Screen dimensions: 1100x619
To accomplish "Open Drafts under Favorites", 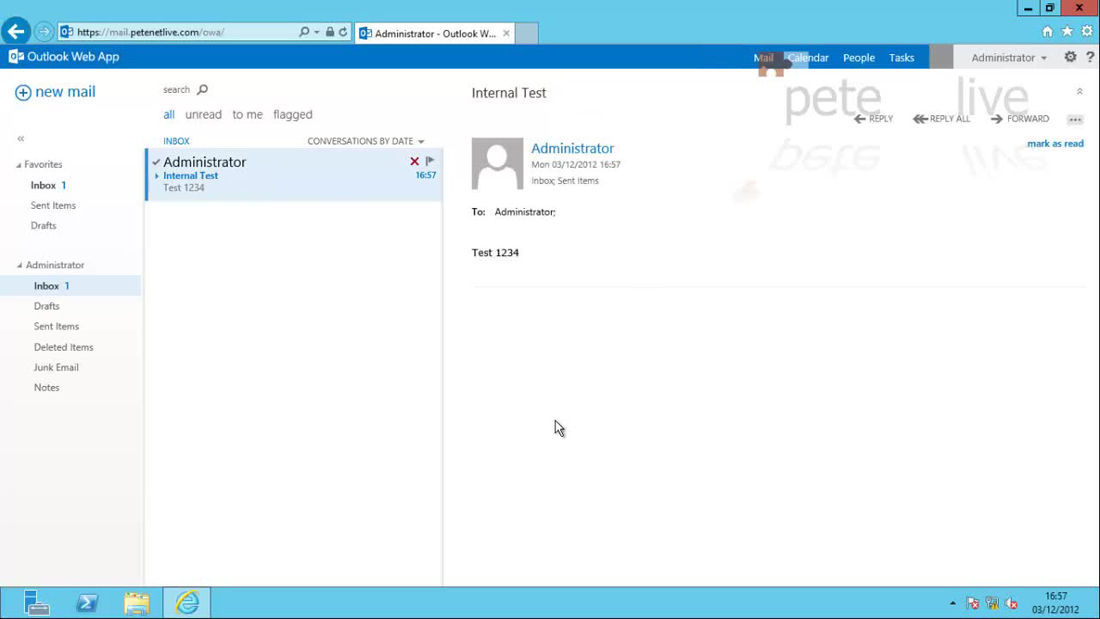I will [43, 226].
